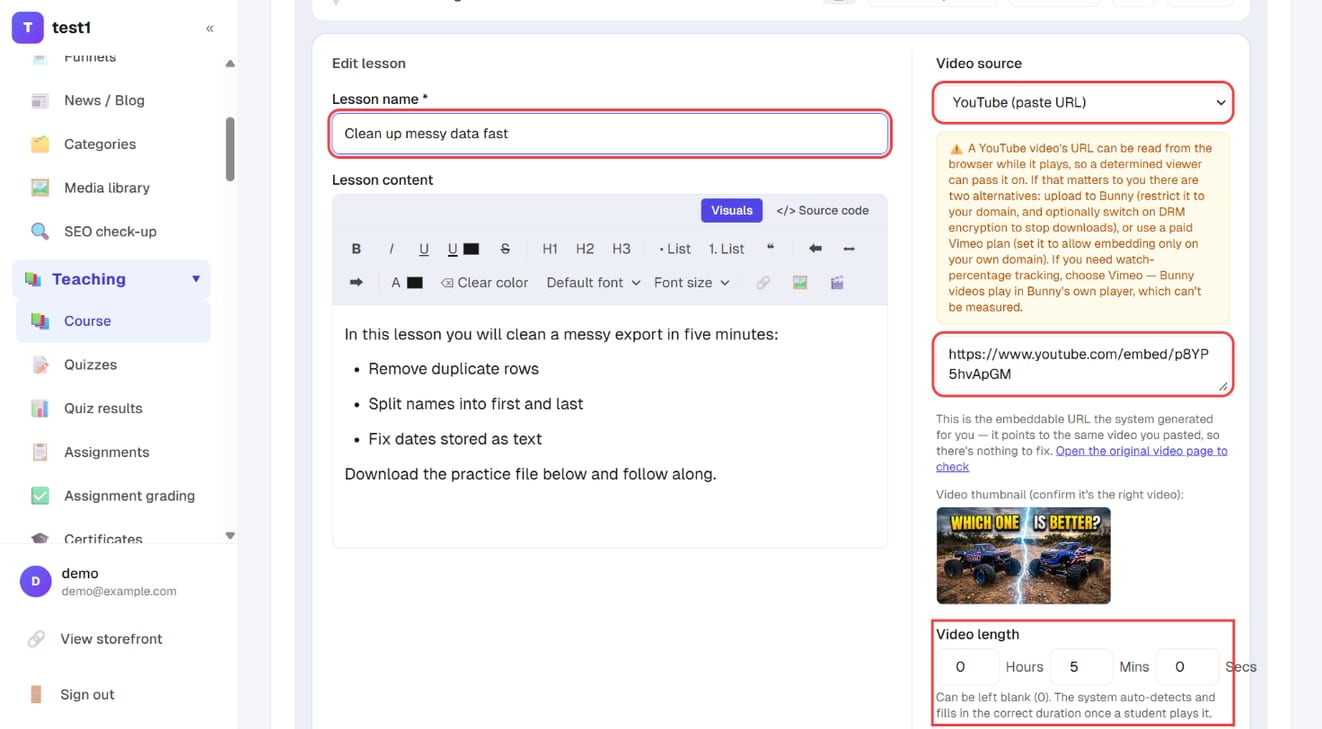Viewport: 1322px width, 729px height.
Task: Click the Assignment grading checkmark icon
Action: [40, 496]
